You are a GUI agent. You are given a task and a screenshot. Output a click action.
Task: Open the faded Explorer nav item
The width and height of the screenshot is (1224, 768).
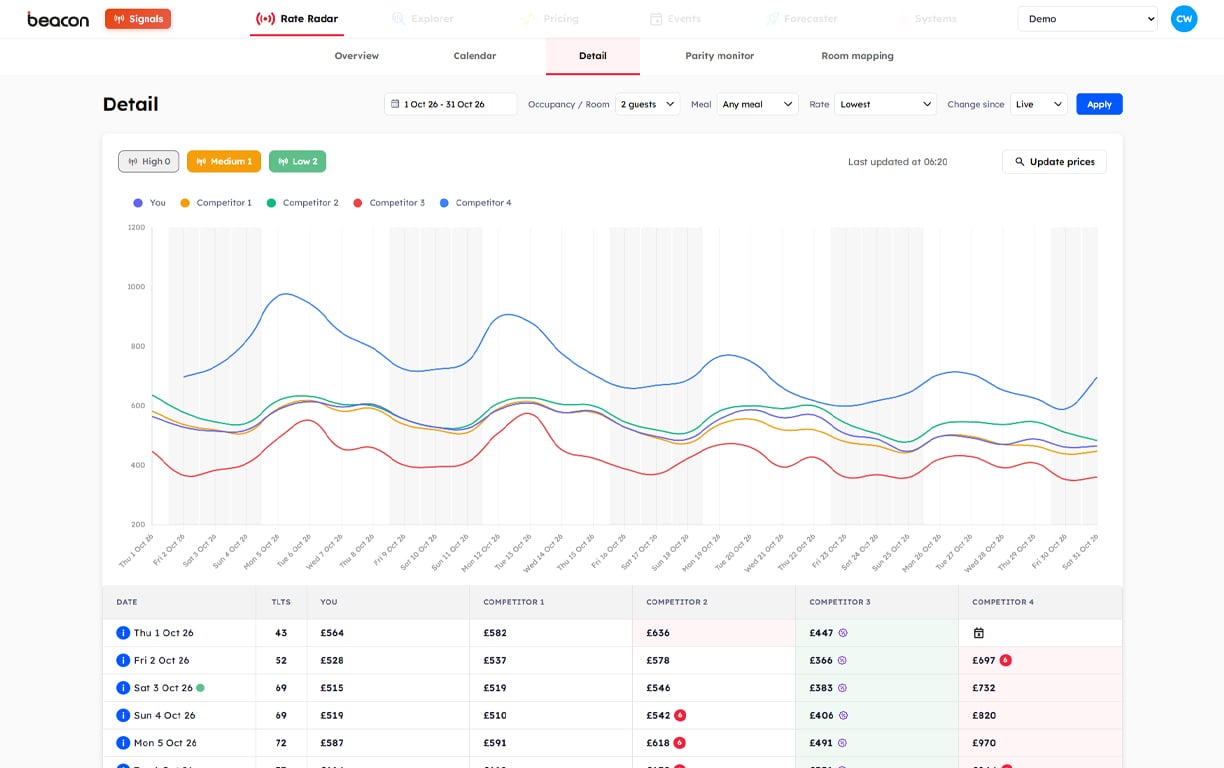point(423,19)
